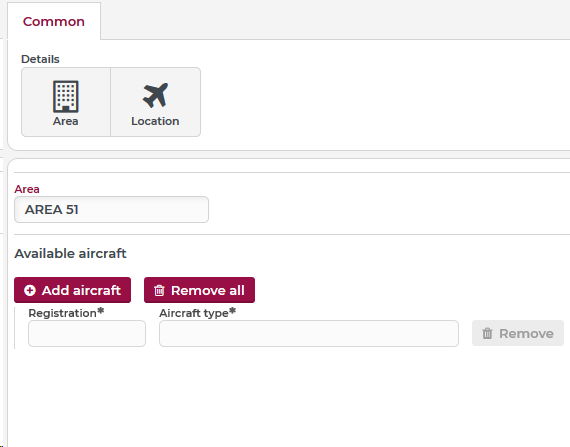This screenshot has height=447, width=570.
Task: Select the airplane icon for Location details
Action: pos(155,95)
